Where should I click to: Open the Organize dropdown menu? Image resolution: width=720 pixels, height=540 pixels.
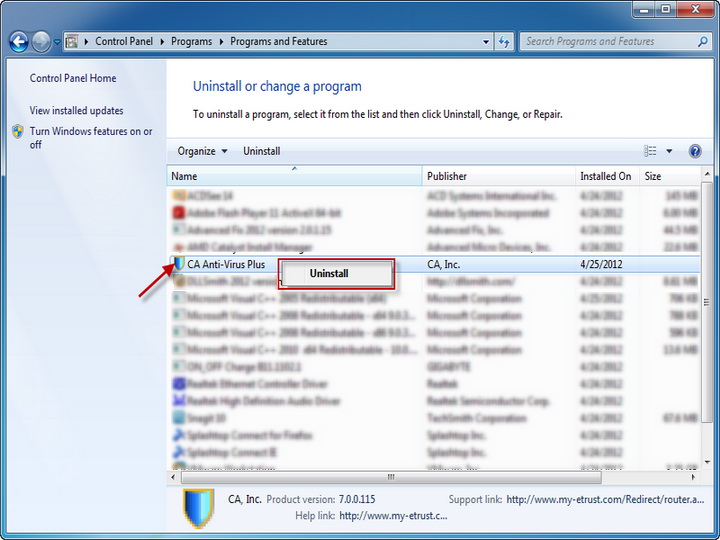(202, 151)
